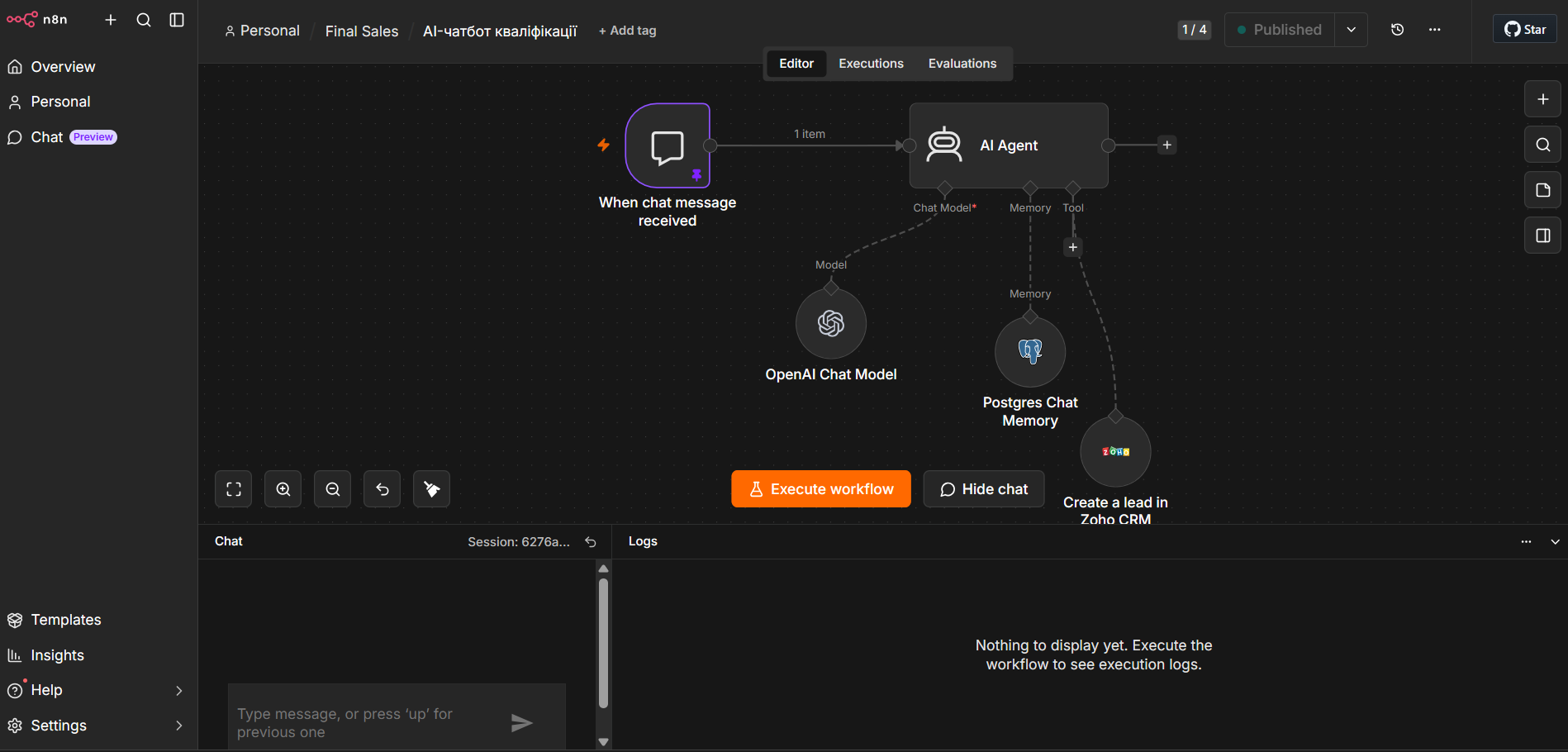Click the plus icon beside n8n logo
The height and width of the screenshot is (752, 1568).
pyautogui.click(x=111, y=20)
